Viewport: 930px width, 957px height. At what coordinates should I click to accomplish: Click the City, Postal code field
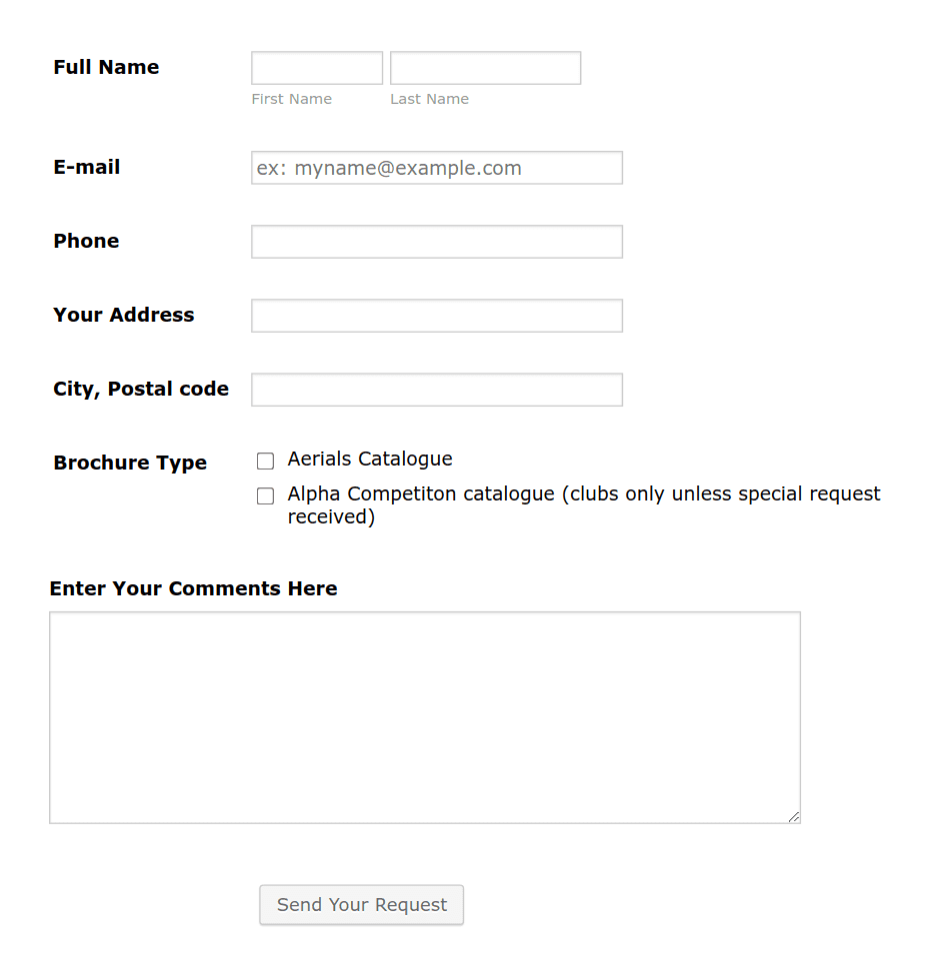(x=436, y=389)
